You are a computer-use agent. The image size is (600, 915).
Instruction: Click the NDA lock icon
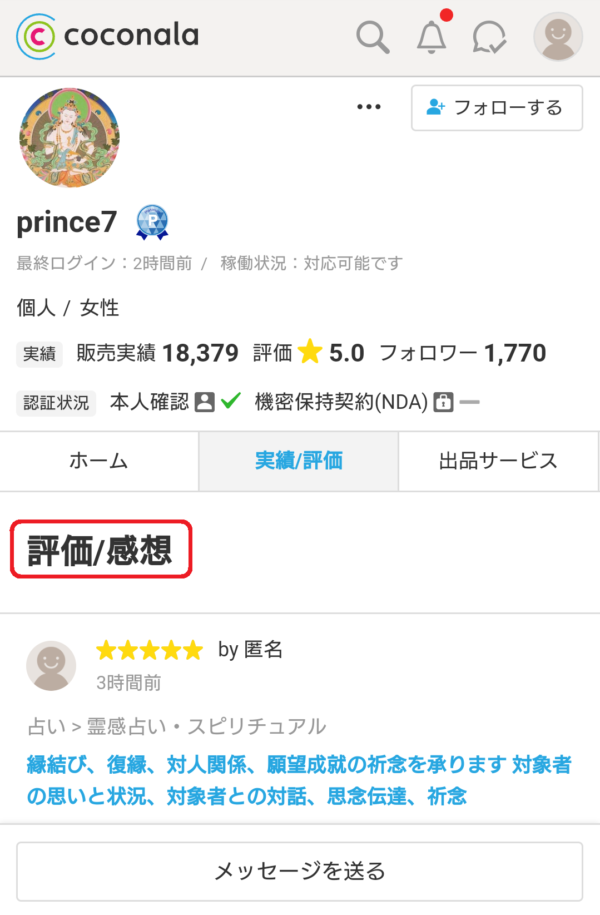443,402
